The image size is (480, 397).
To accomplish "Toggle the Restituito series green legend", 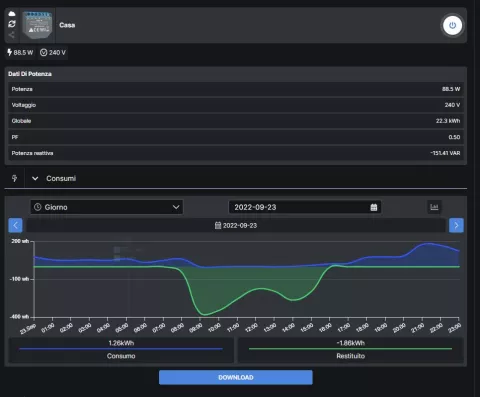I will point(351,350).
